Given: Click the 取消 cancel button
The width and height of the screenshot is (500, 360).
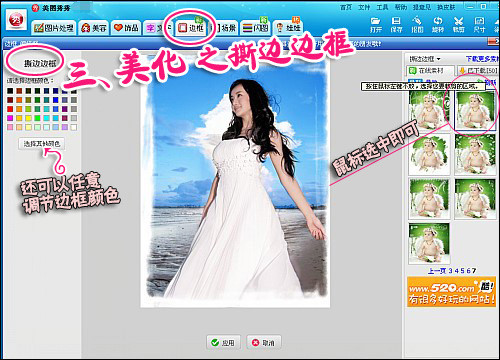Looking at the screenshot, I should click(264, 342).
